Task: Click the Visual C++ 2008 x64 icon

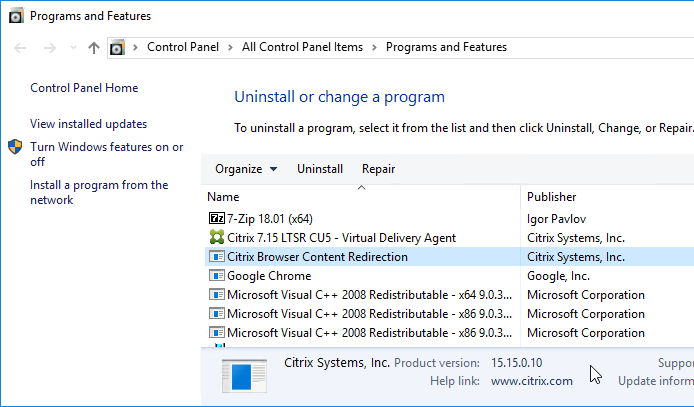Action: (217, 294)
